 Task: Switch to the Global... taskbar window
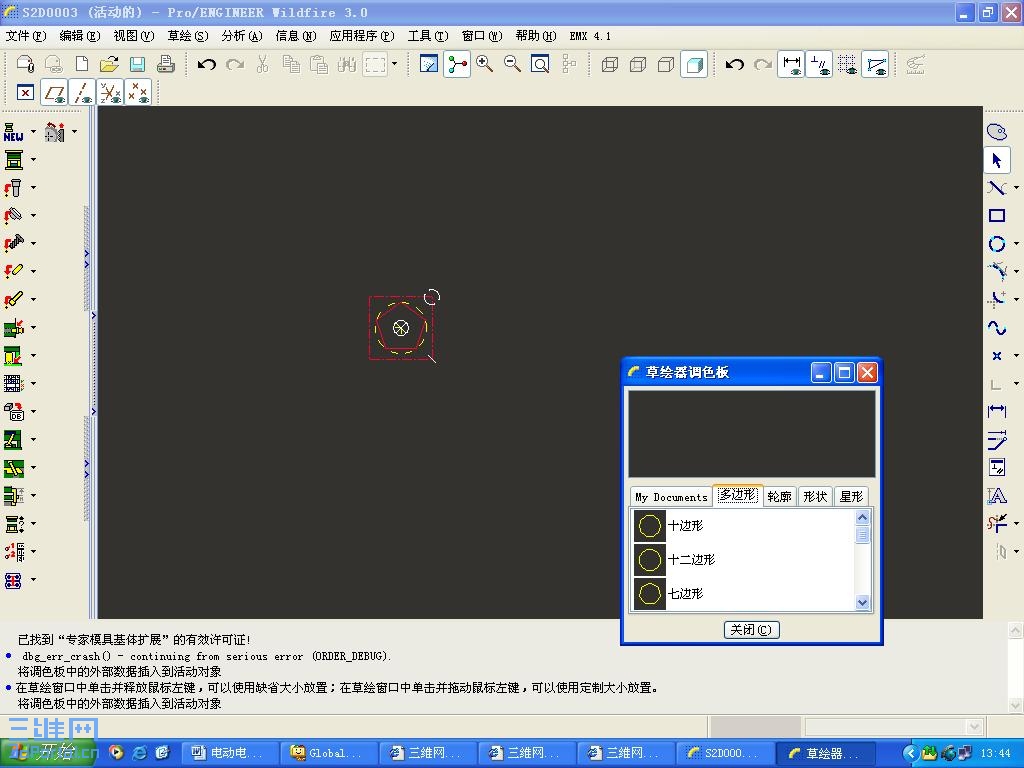329,753
